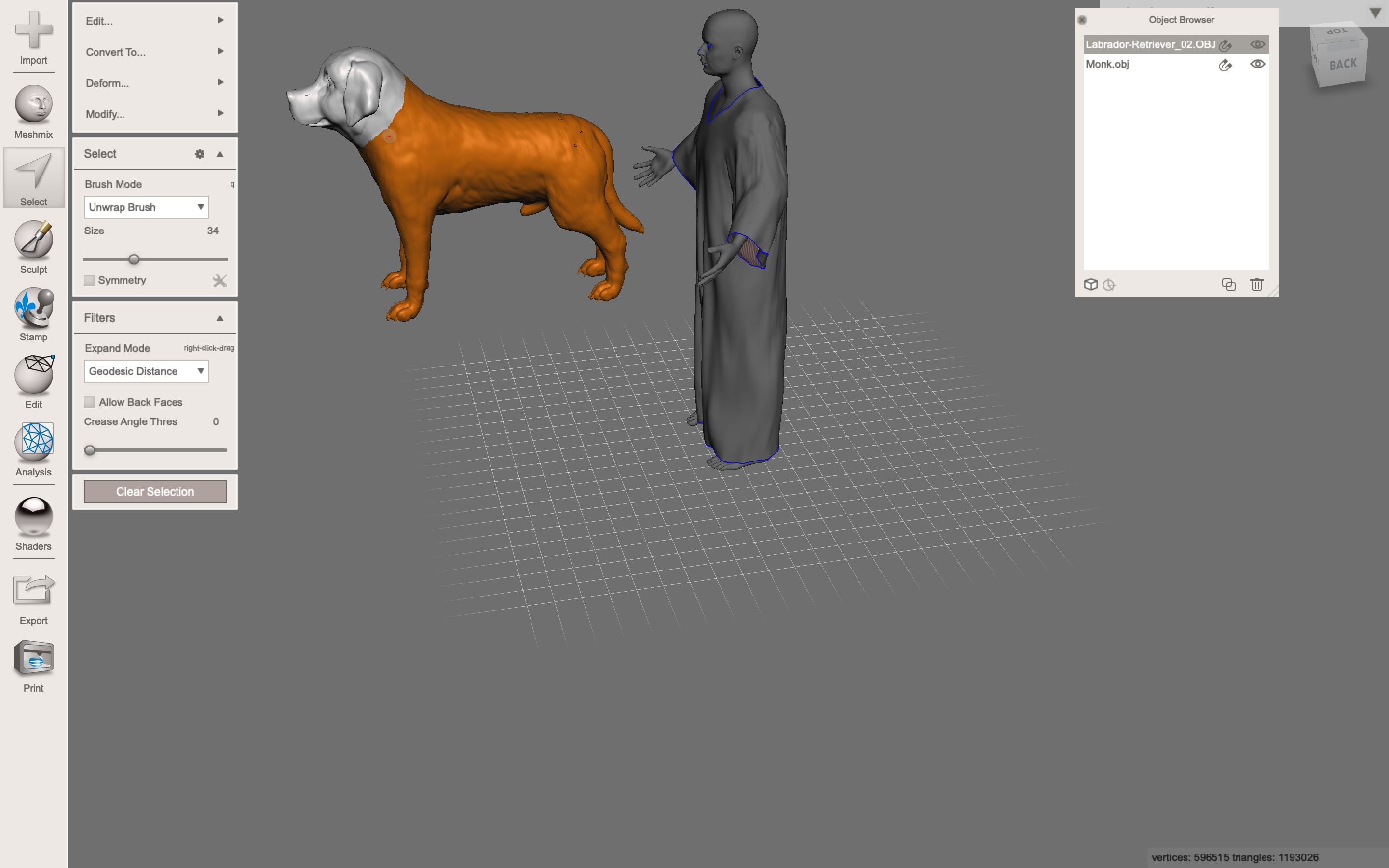Select Monk.obj in Object Browser
The image size is (1389, 868).
(x=1108, y=64)
